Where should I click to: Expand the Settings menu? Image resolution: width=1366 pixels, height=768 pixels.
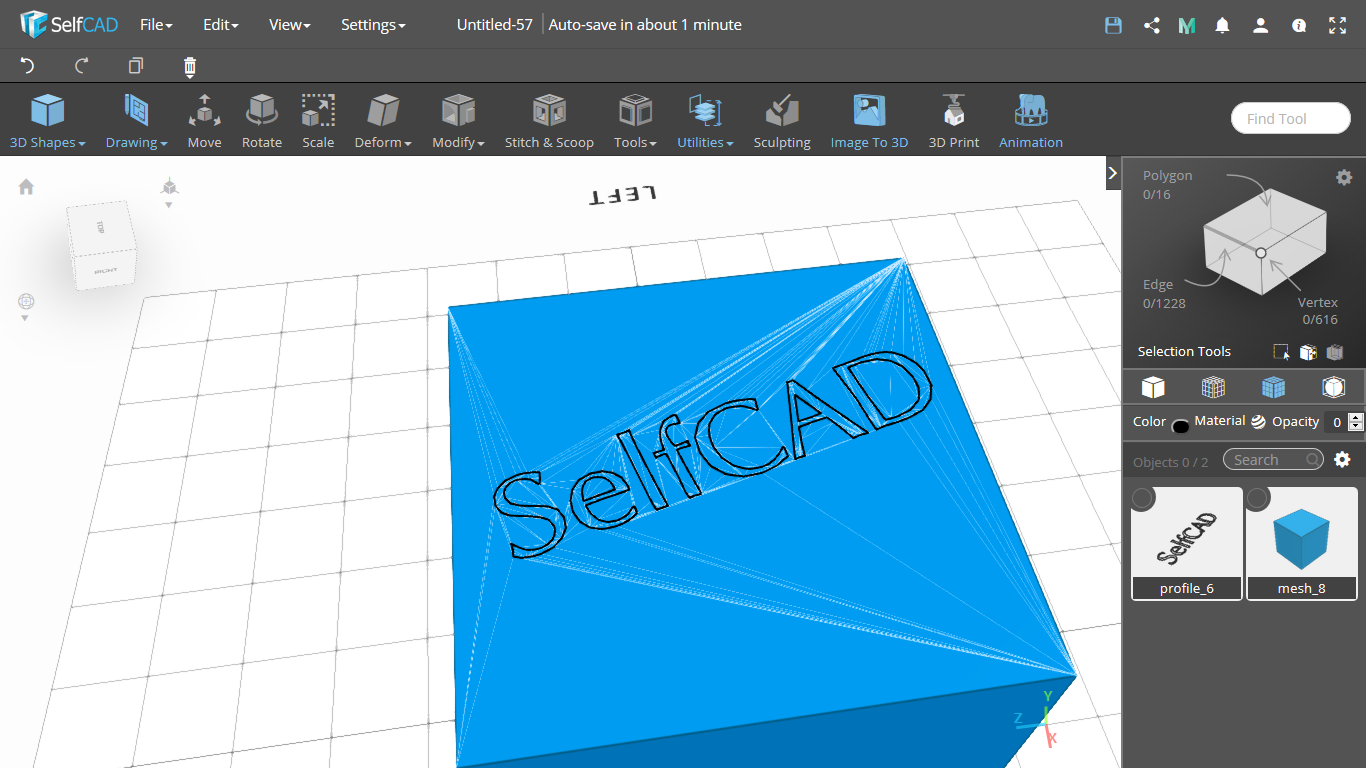[373, 25]
